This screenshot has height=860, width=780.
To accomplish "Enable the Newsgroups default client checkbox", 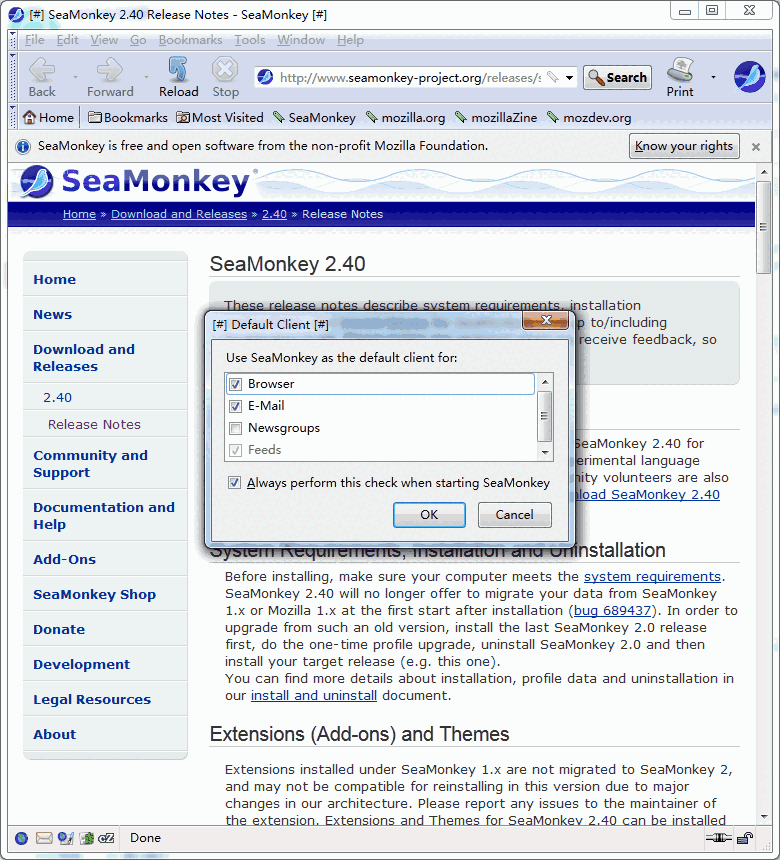I will pos(235,428).
